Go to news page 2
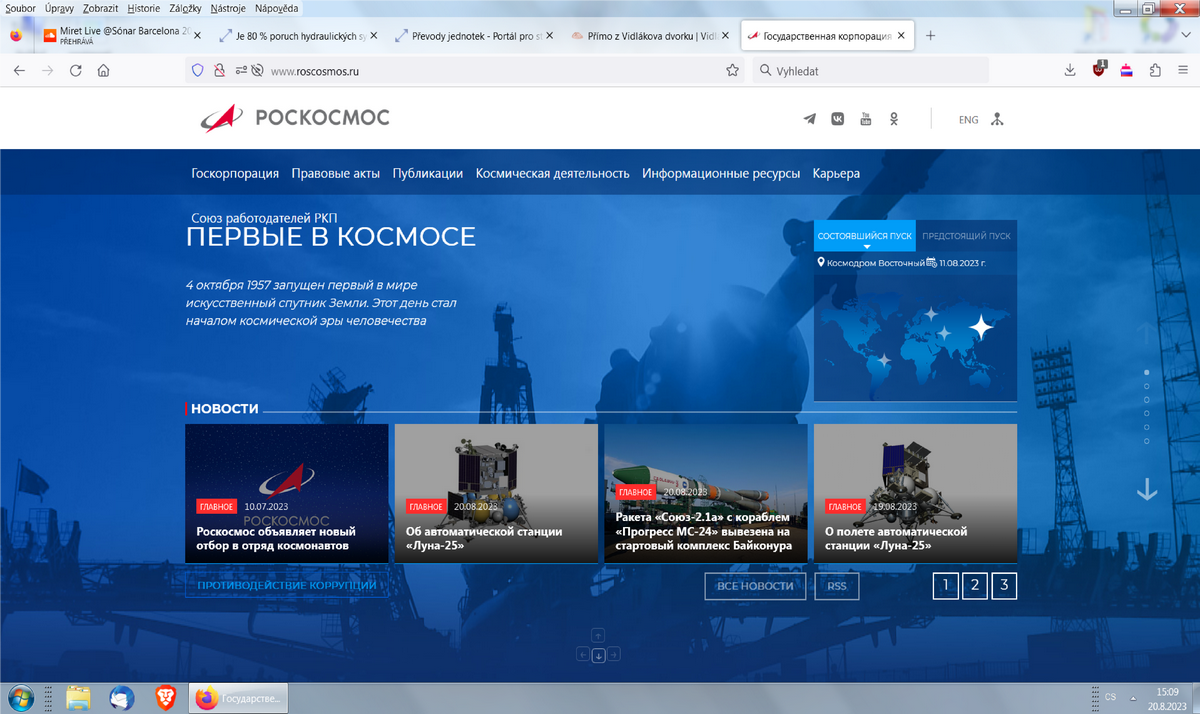Image resolution: width=1200 pixels, height=714 pixels. 975,585
